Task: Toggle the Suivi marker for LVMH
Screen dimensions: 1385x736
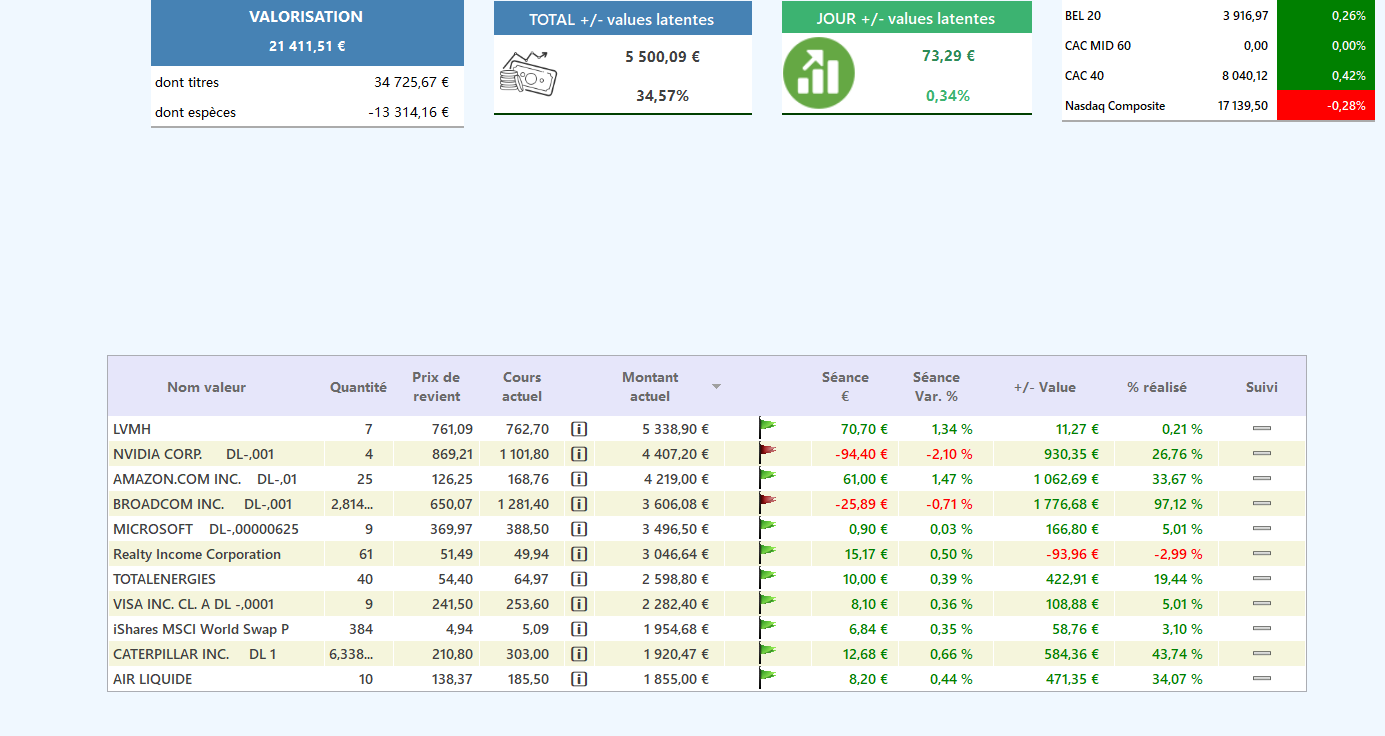Action: 1261,429
